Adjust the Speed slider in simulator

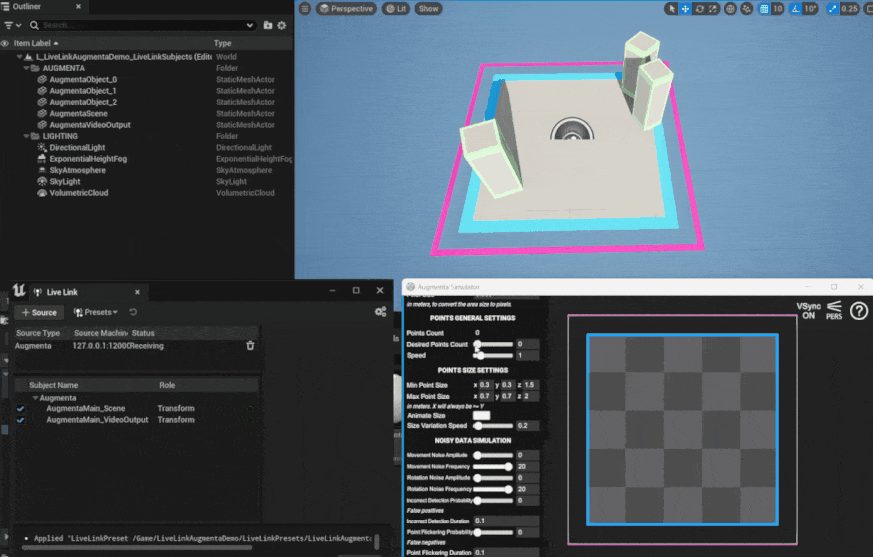point(493,355)
